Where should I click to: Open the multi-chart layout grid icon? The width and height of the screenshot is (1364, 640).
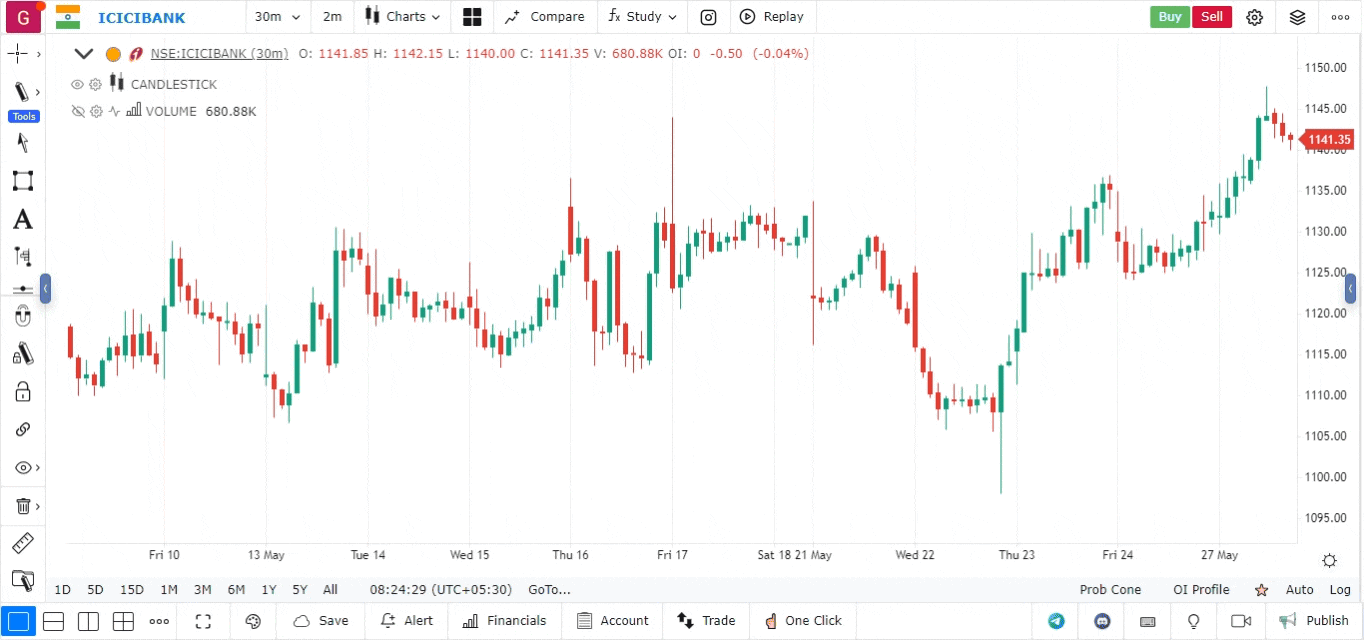tap(472, 17)
